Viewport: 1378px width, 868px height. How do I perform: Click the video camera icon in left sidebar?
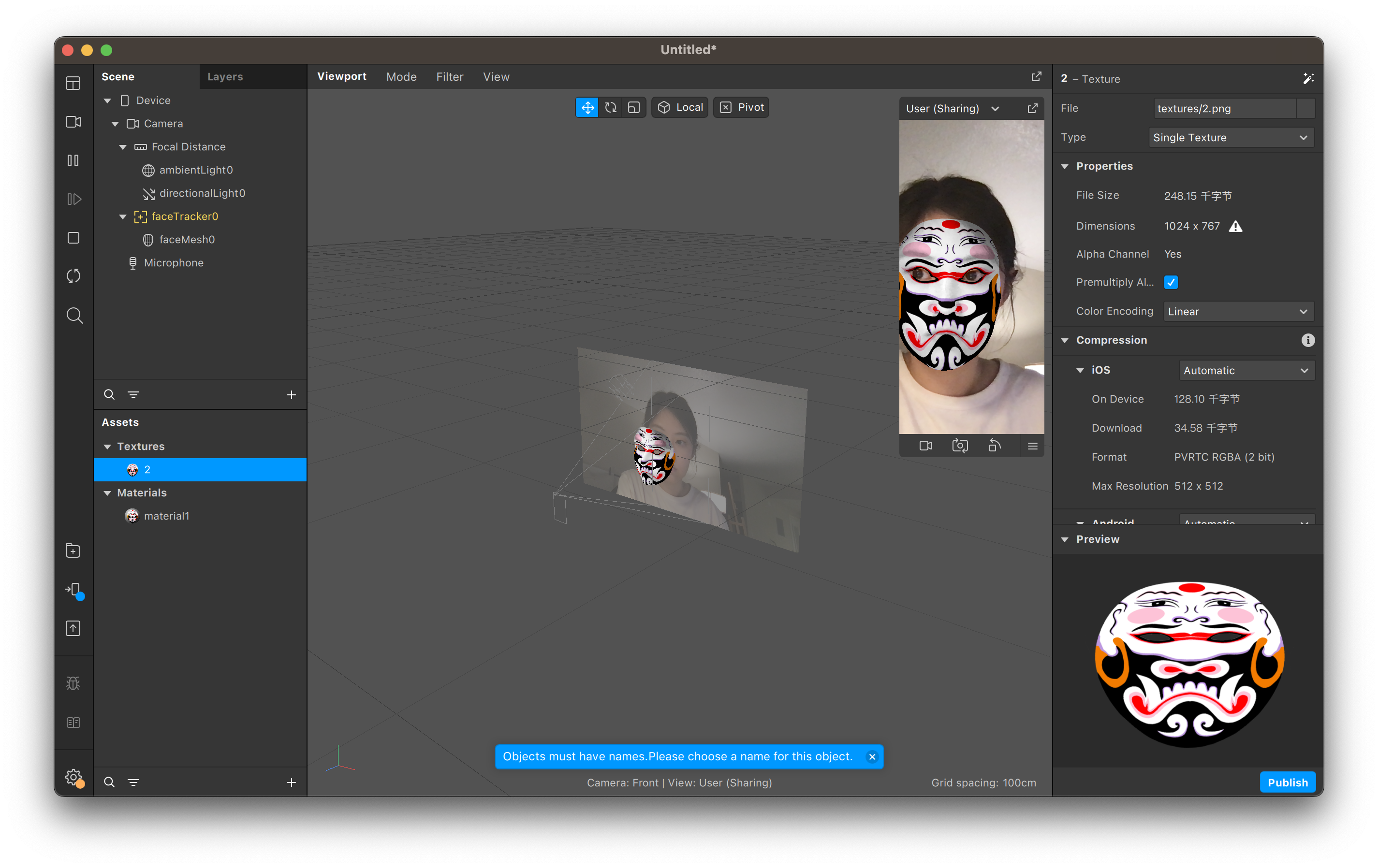(x=73, y=122)
